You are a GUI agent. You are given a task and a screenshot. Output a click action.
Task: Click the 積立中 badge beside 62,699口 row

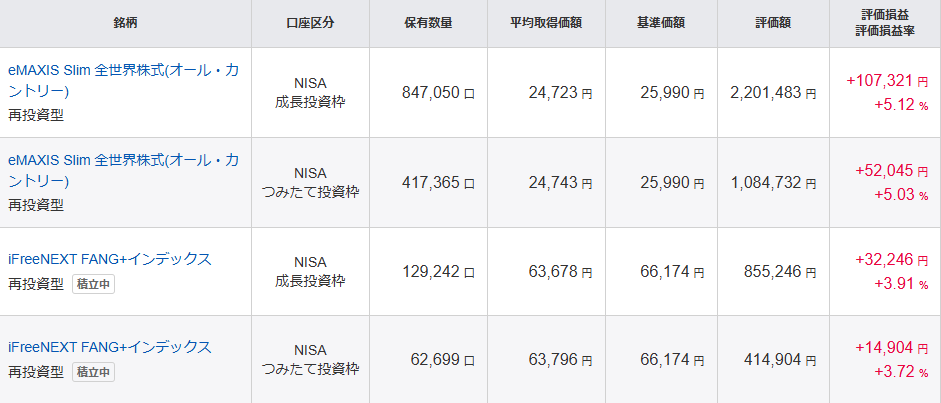94,372
